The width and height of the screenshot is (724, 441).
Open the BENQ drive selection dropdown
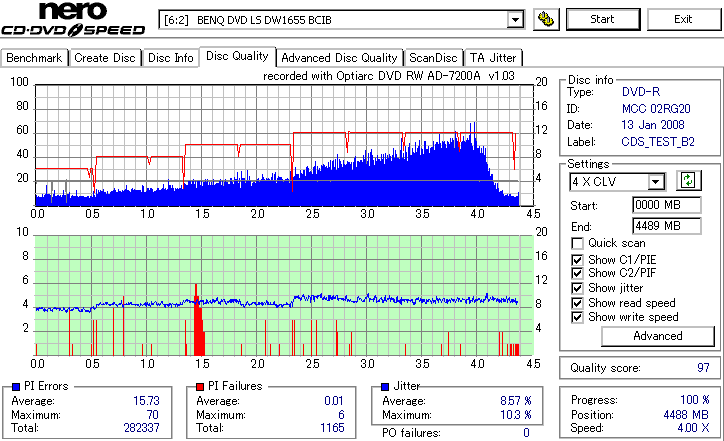click(515, 20)
